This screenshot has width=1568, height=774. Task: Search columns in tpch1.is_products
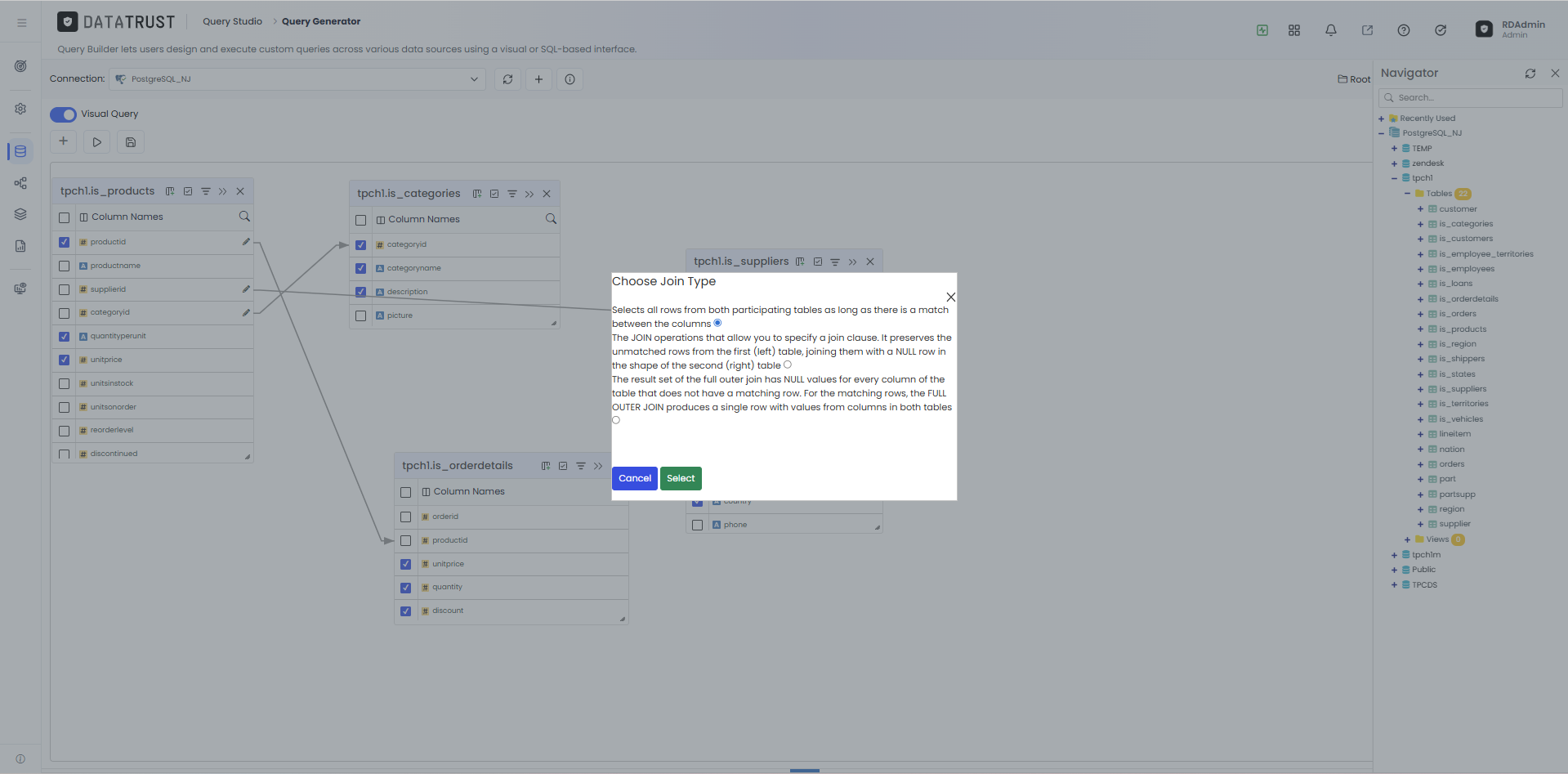(x=243, y=217)
